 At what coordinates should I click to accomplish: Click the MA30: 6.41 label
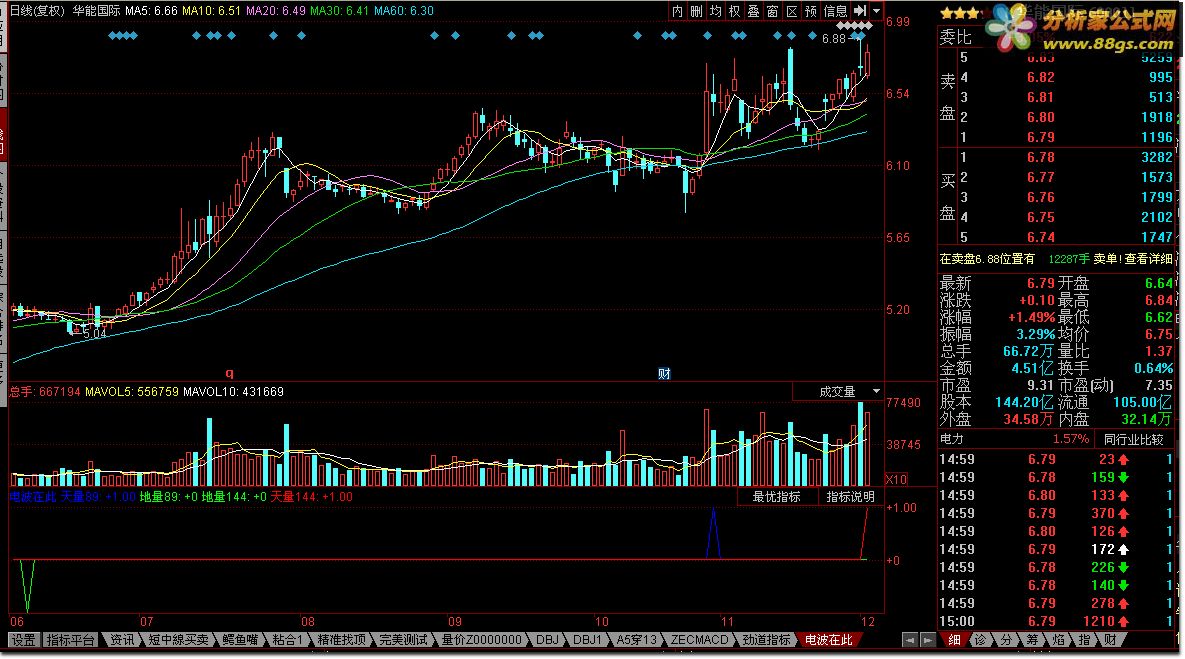[340, 11]
